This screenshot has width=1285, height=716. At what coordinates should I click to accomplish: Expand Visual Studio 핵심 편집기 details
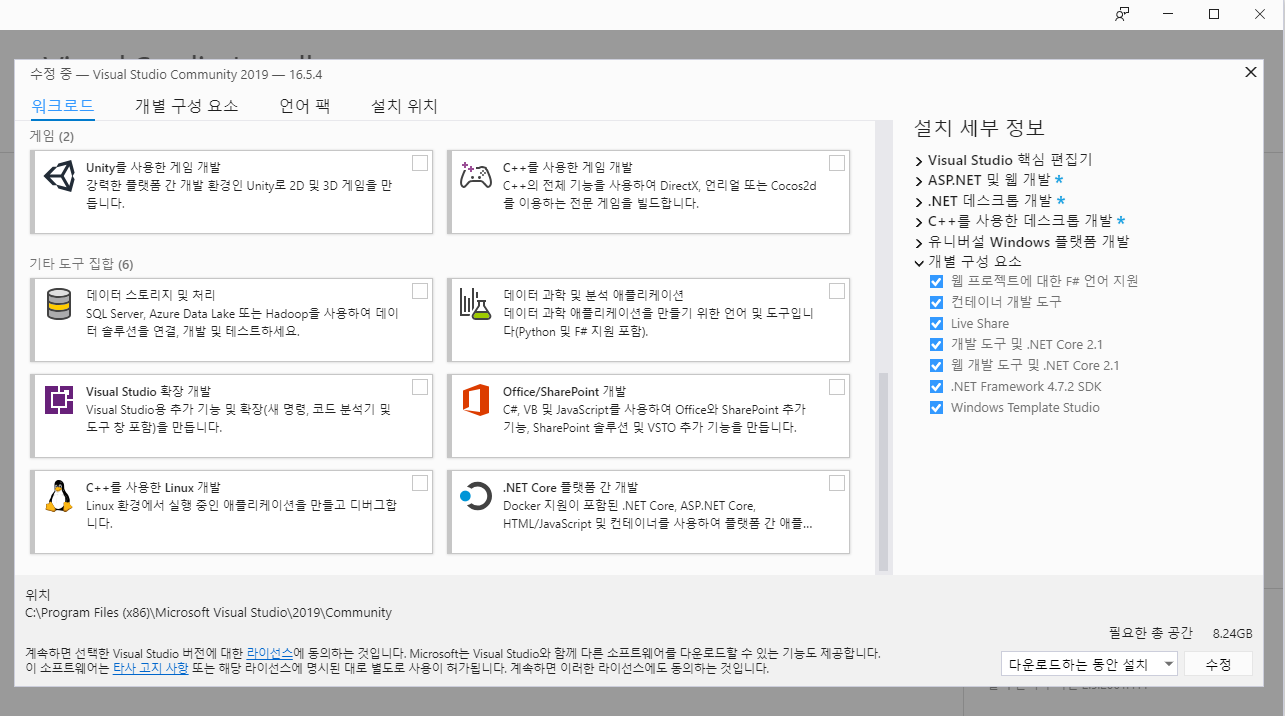919,160
